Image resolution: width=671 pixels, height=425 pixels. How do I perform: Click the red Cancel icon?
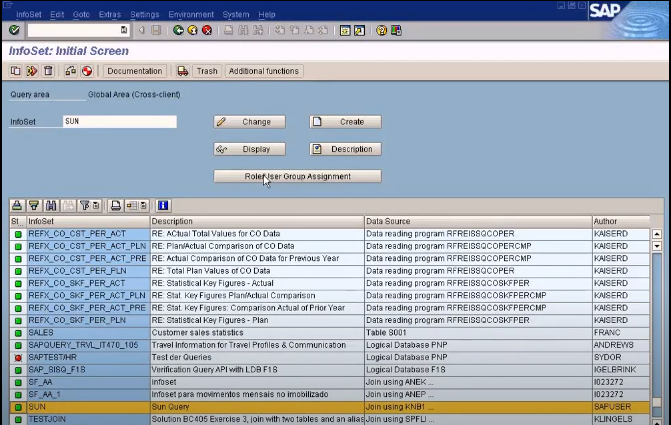tap(207, 30)
